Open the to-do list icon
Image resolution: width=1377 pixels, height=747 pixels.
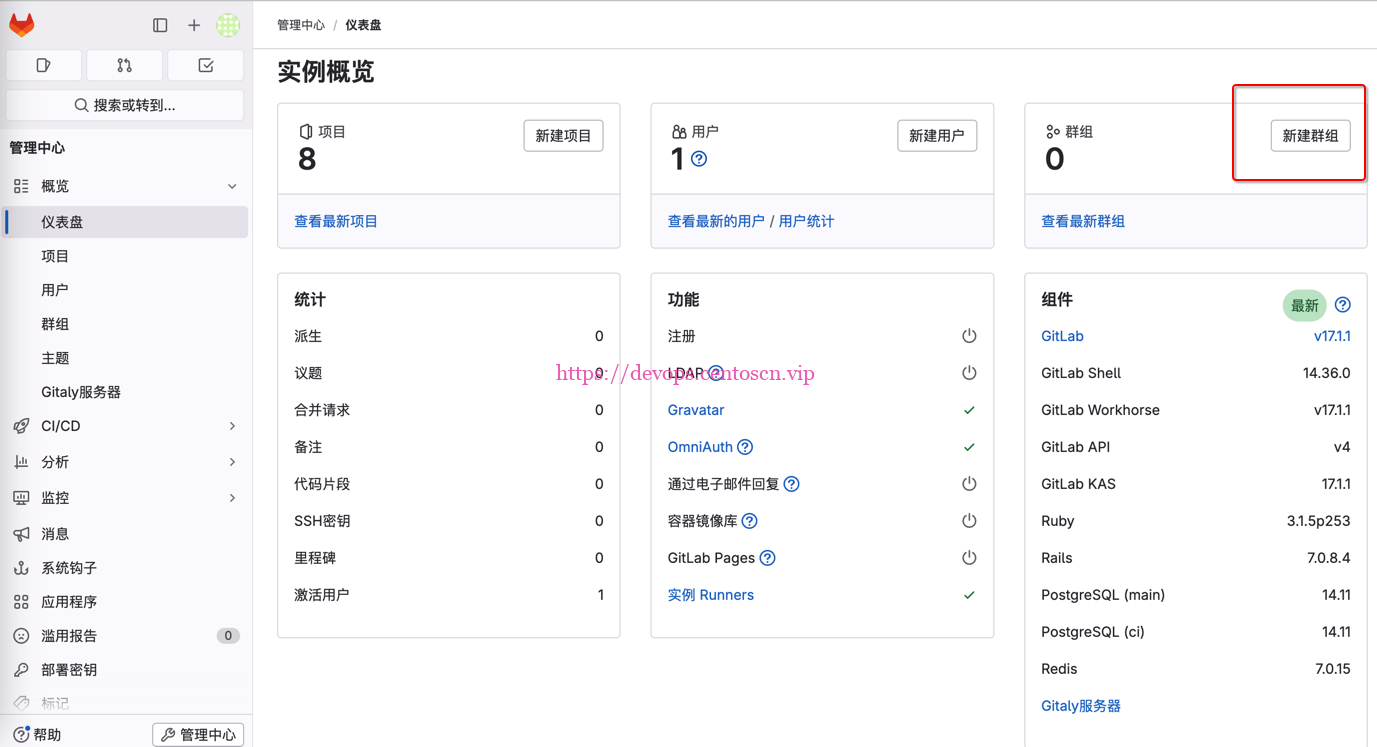click(x=206, y=65)
